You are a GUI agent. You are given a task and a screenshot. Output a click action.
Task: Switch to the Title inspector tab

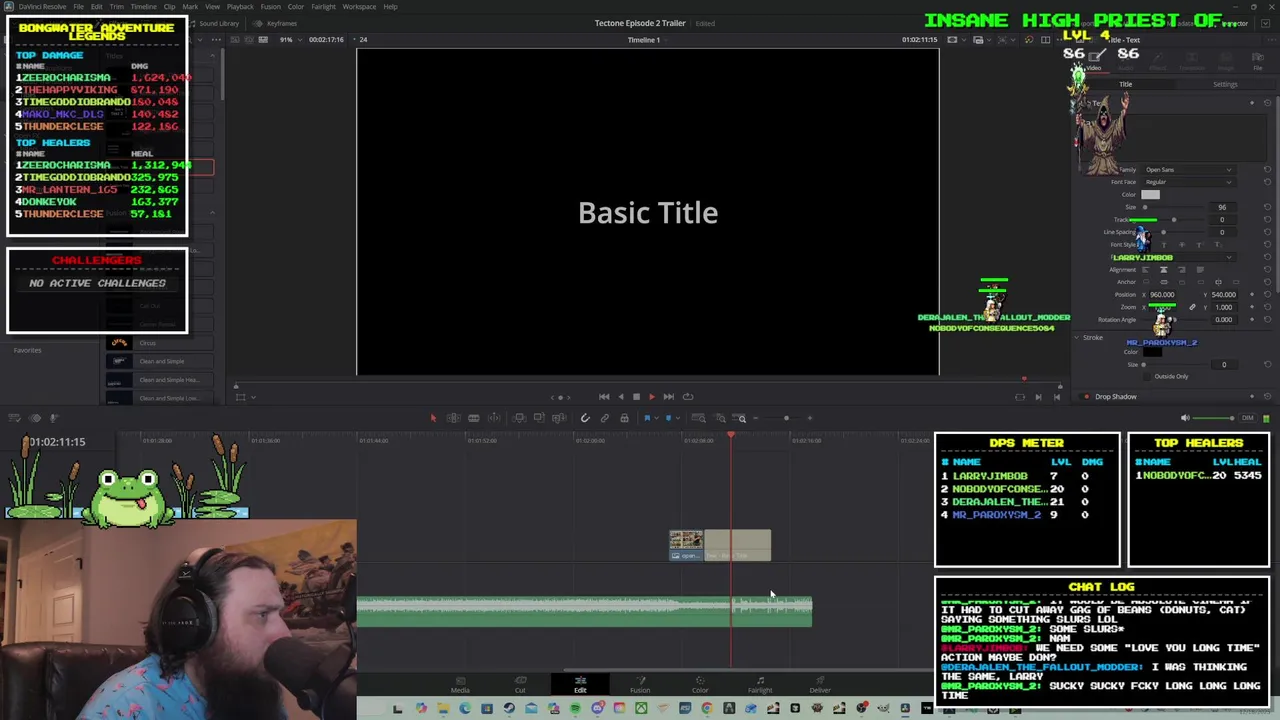pyautogui.click(x=1125, y=85)
